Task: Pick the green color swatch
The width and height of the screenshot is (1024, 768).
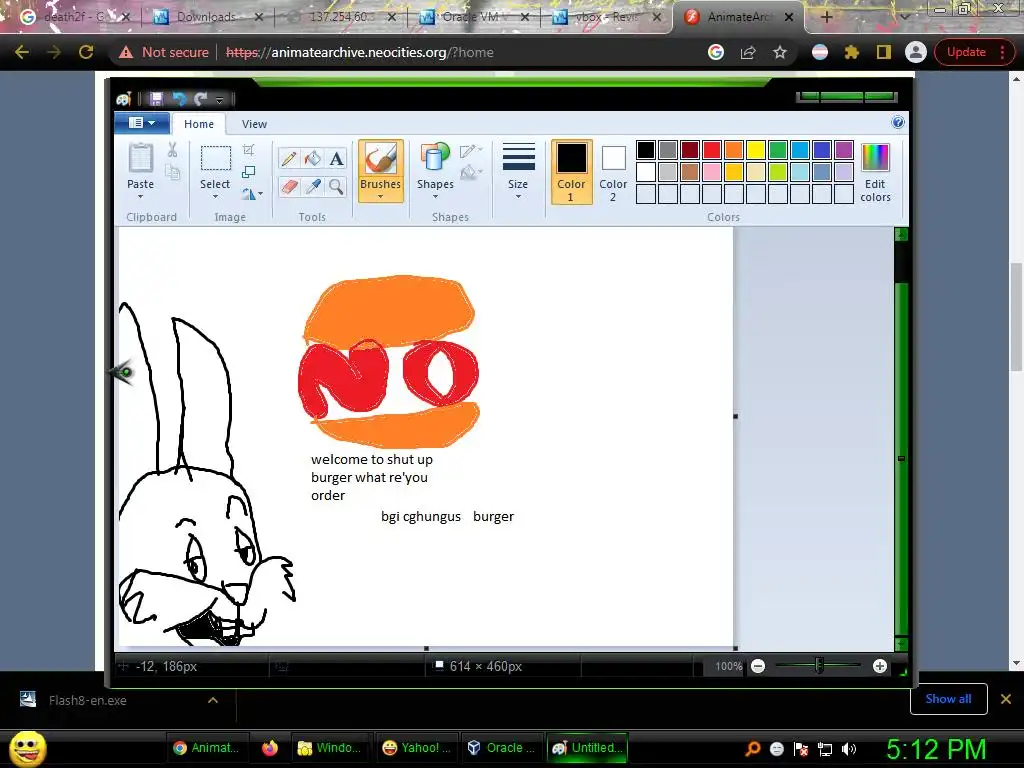Action: (x=778, y=150)
